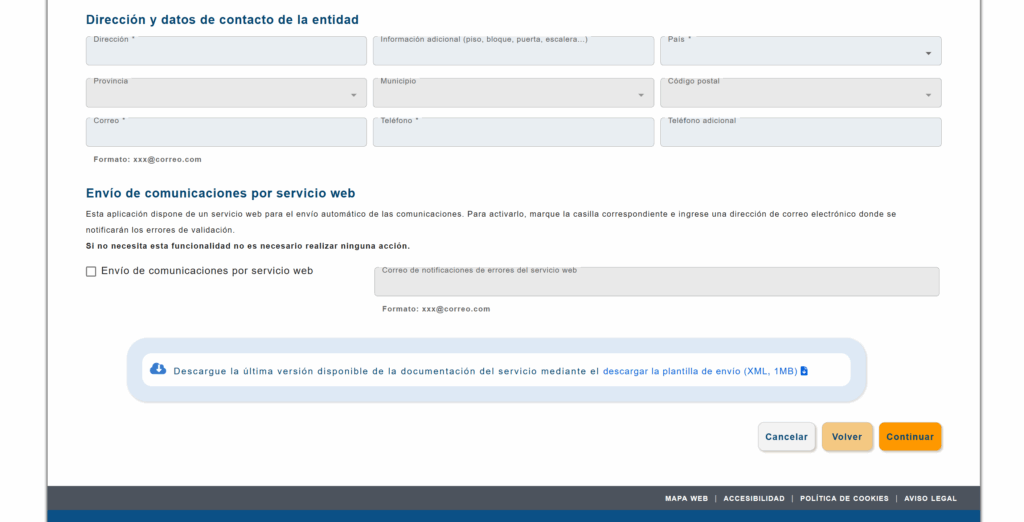Click the file icon after template link

[804, 371]
